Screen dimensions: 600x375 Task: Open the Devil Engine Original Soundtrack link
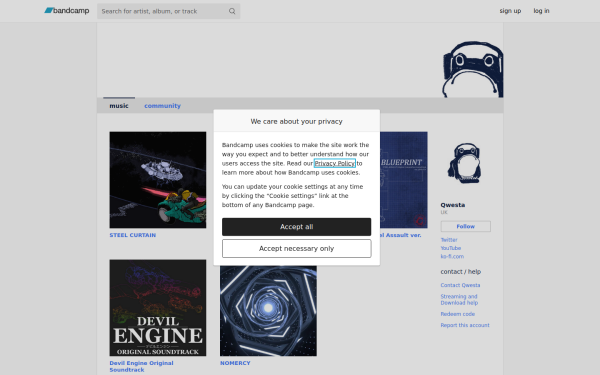click(x=142, y=366)
